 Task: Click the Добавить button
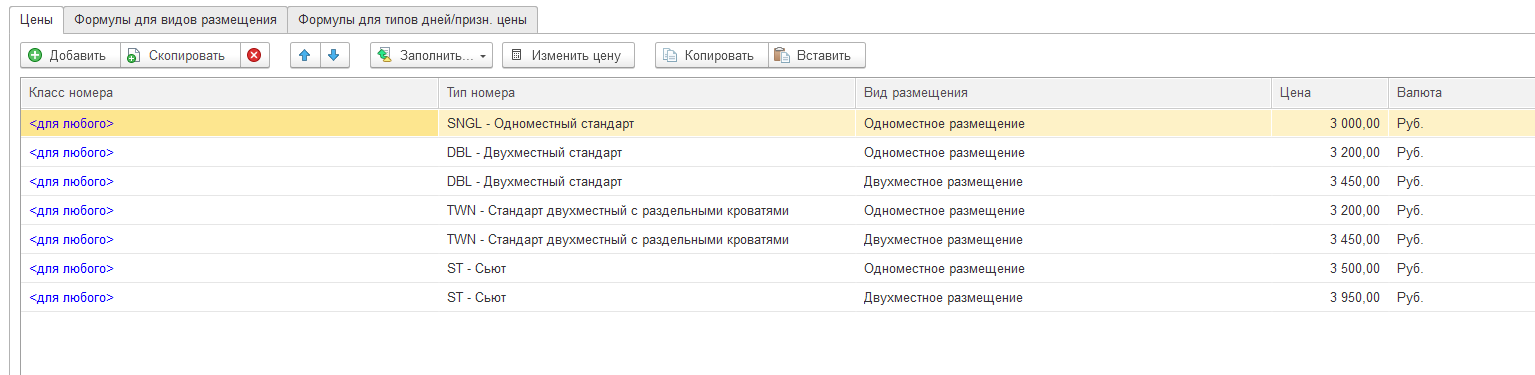click(x=70, y=55)
